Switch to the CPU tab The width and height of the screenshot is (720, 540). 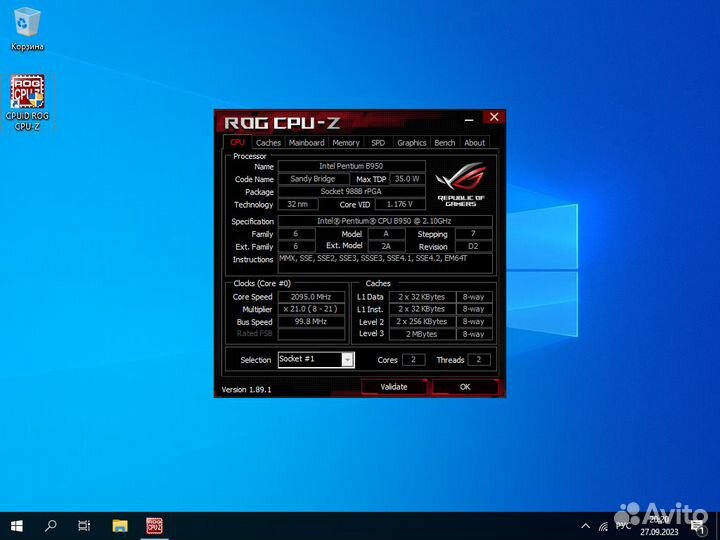point(237,142)
